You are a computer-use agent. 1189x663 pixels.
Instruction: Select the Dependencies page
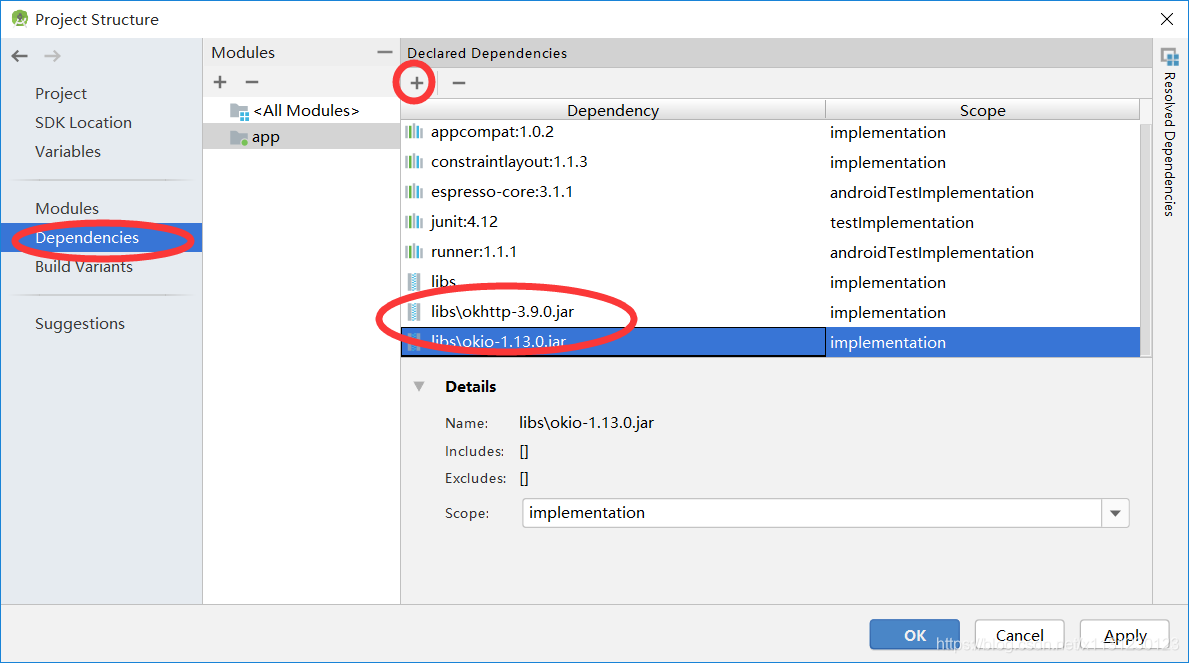(102, 237)
